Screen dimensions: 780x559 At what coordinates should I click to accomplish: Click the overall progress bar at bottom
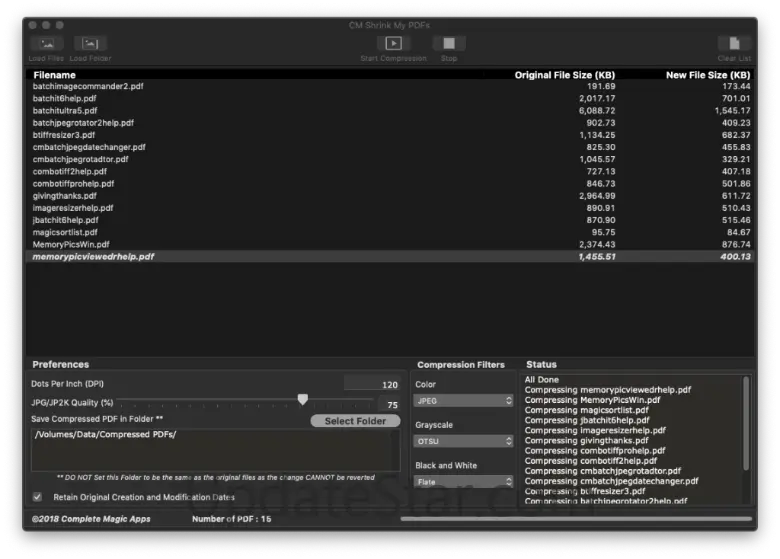click(576, 519)
